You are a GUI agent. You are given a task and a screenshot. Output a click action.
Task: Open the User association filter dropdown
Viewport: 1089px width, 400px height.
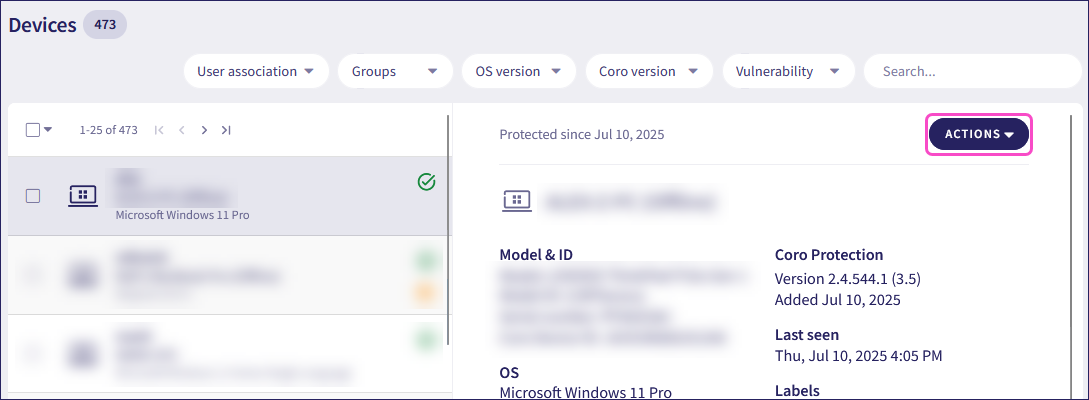(x=256, y=71)
